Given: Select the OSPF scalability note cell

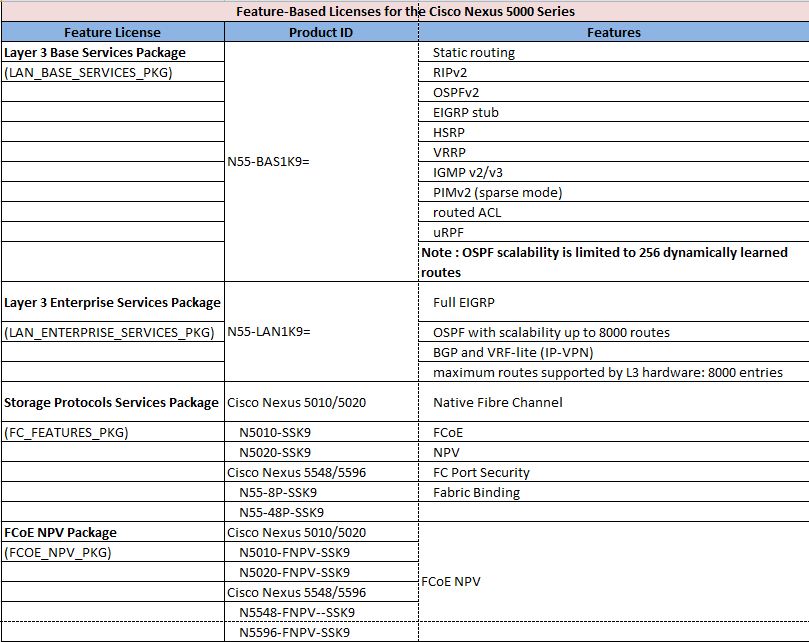Looking at the screenshot, I should (613, 262).
